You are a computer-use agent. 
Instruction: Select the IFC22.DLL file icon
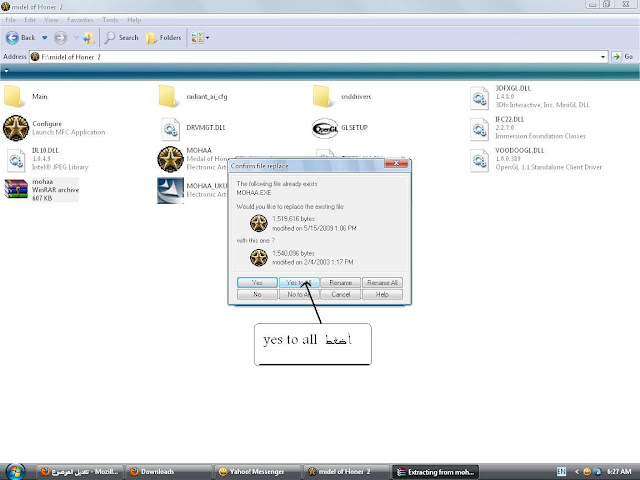coord(479,129)
